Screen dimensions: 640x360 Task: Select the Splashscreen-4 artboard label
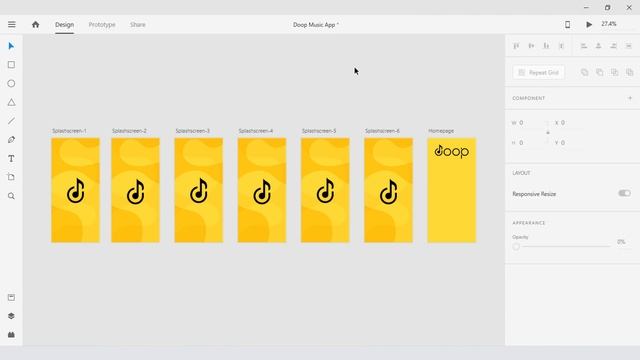(256, 131)
